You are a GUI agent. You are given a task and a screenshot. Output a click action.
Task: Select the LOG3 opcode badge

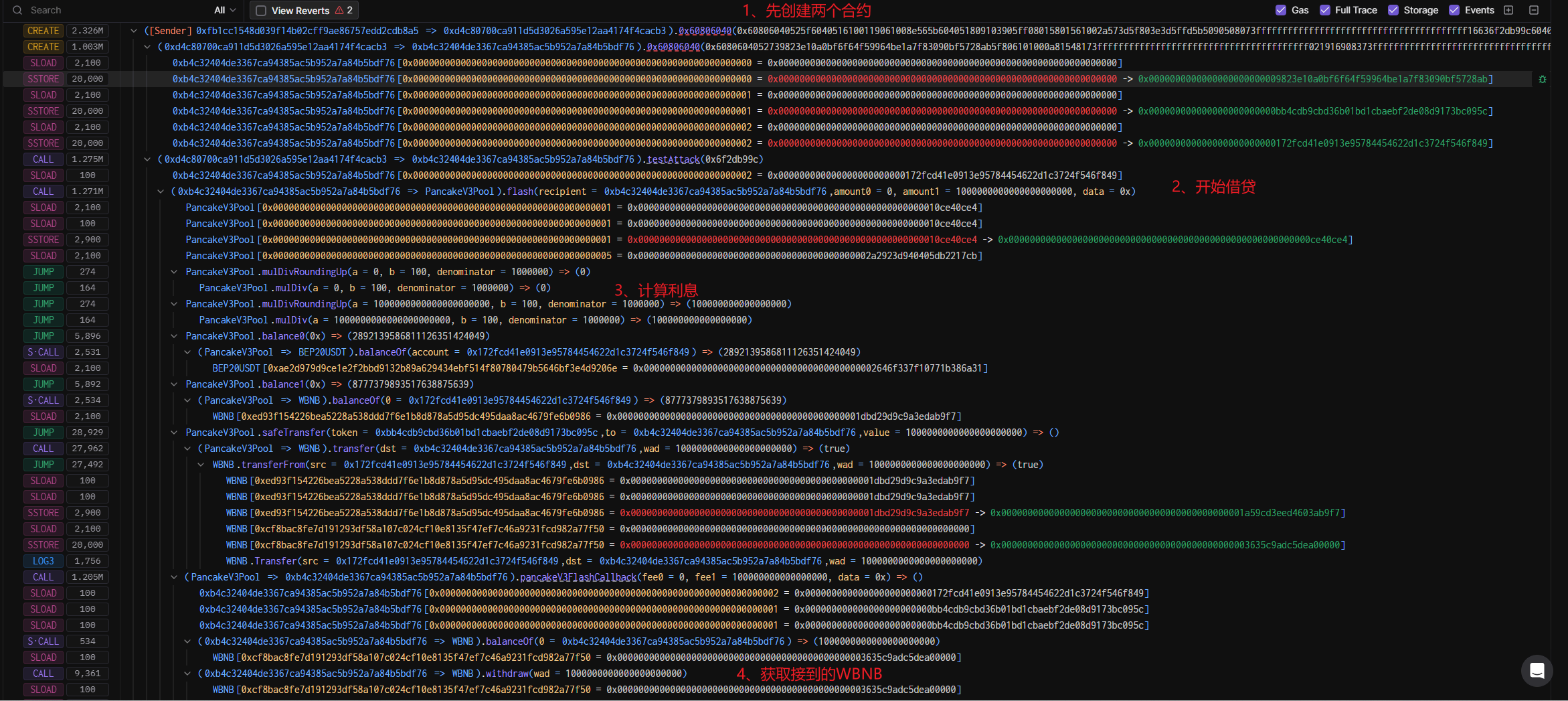[43, 561]
